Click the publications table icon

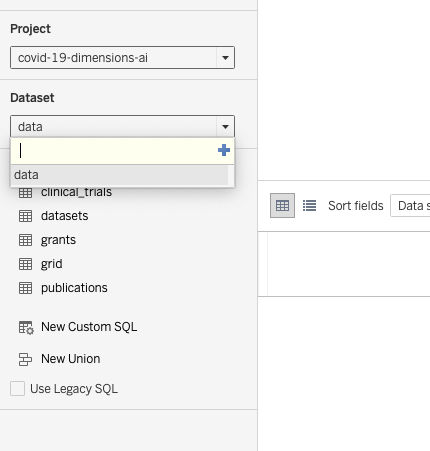pos(26,288)
